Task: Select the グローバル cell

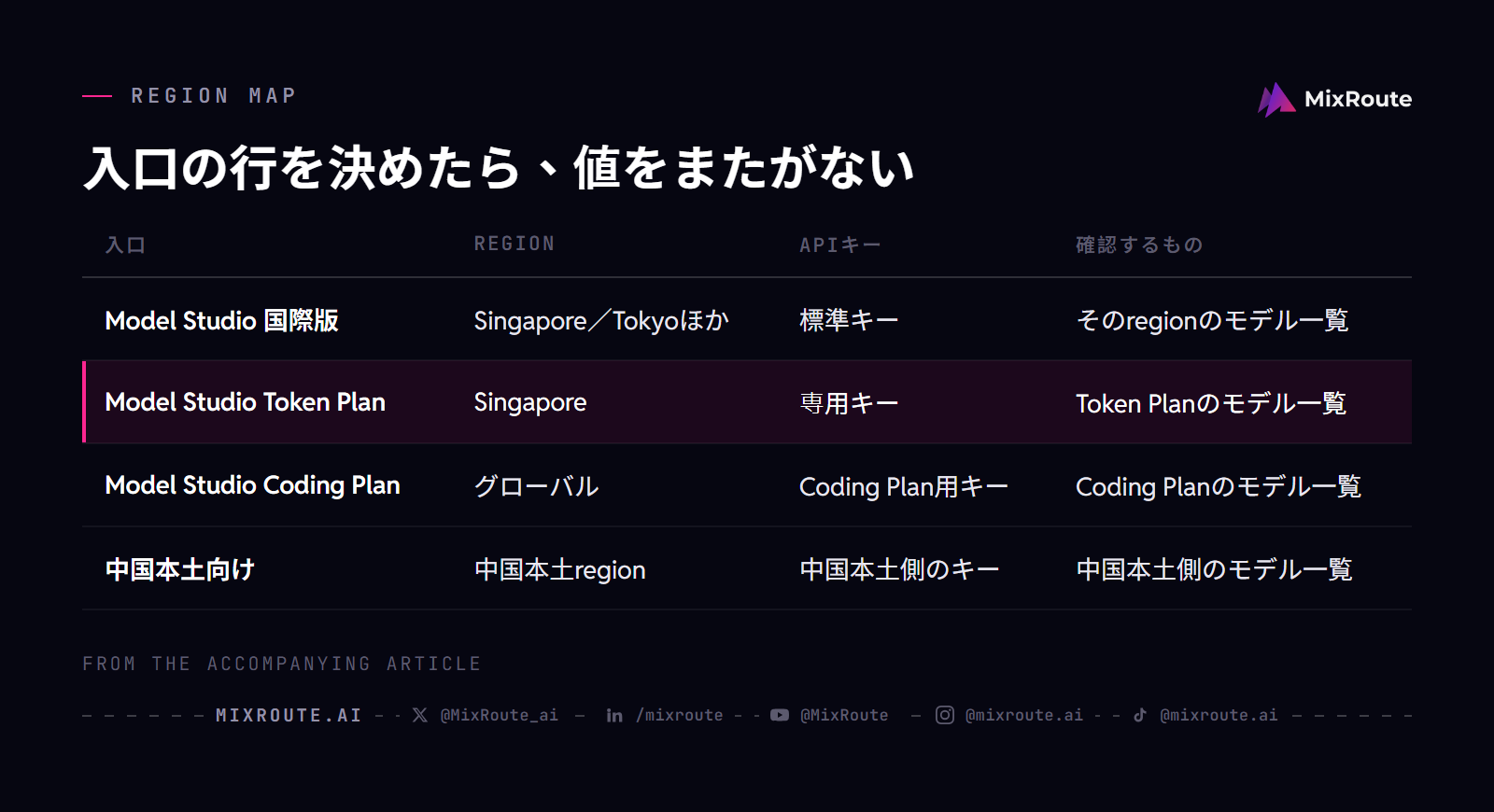Action: (x=536, y=486)
